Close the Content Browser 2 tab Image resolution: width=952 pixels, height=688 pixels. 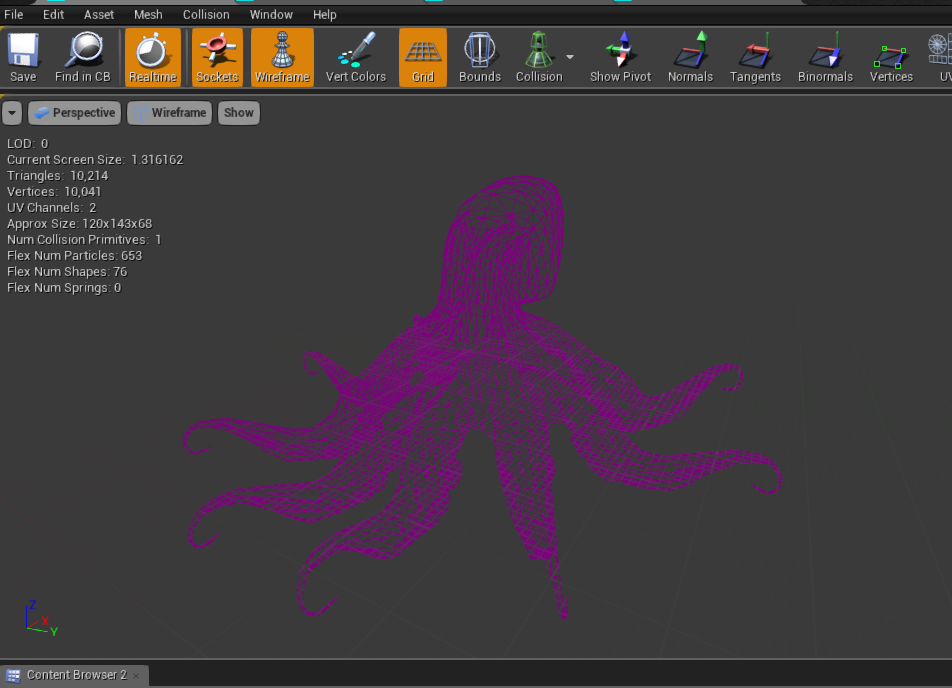click(x=137, y=675)
